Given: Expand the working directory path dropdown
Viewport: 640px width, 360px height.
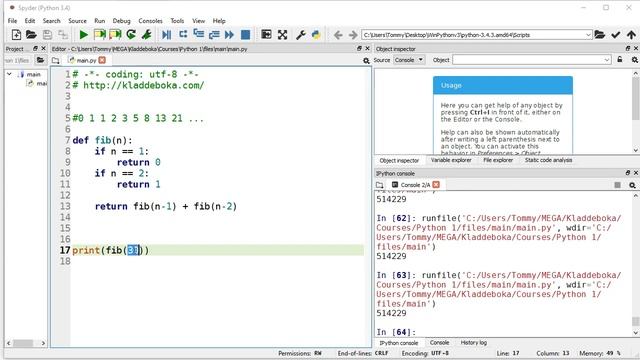Looking at the screenshot, I should 588,35.
